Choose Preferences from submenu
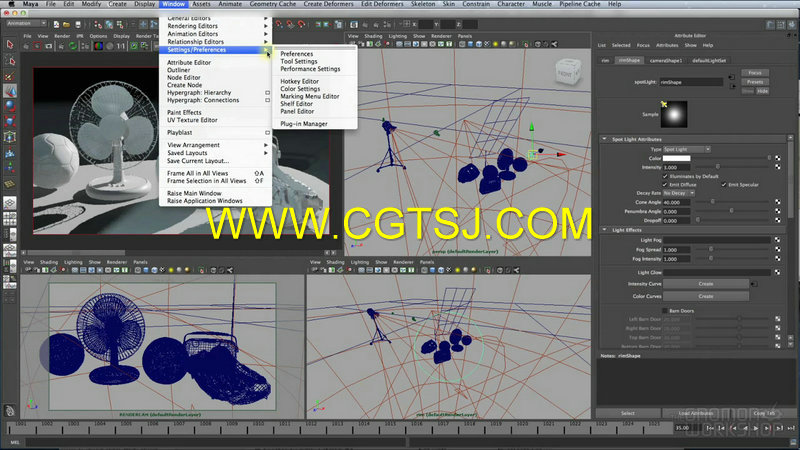The width and height of the screenshot is (800, 450). 296,54
